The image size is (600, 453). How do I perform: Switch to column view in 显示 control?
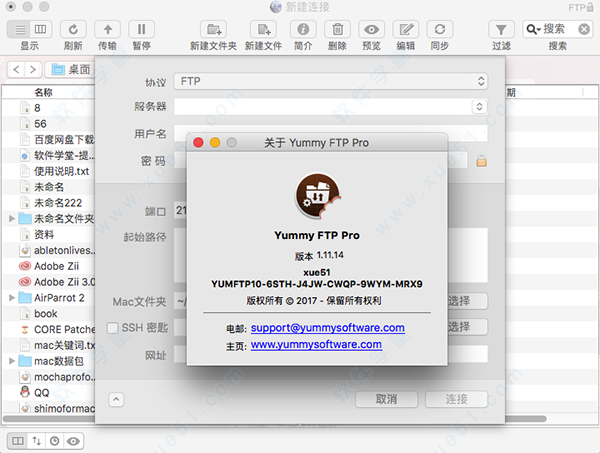coord(41,29)
